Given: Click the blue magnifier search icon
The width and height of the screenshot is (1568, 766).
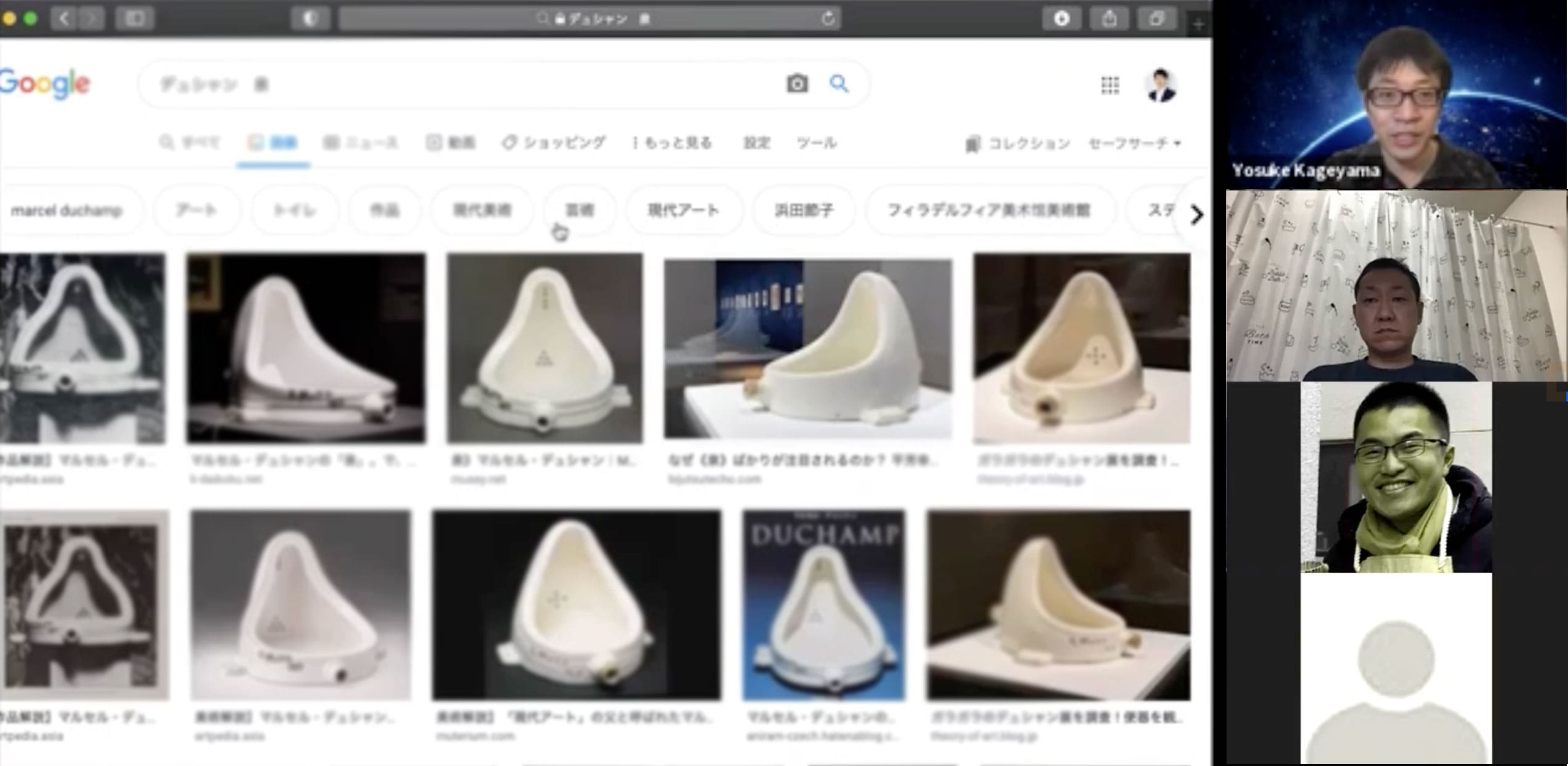Looking at the screenshot, I should pos(839,84).
